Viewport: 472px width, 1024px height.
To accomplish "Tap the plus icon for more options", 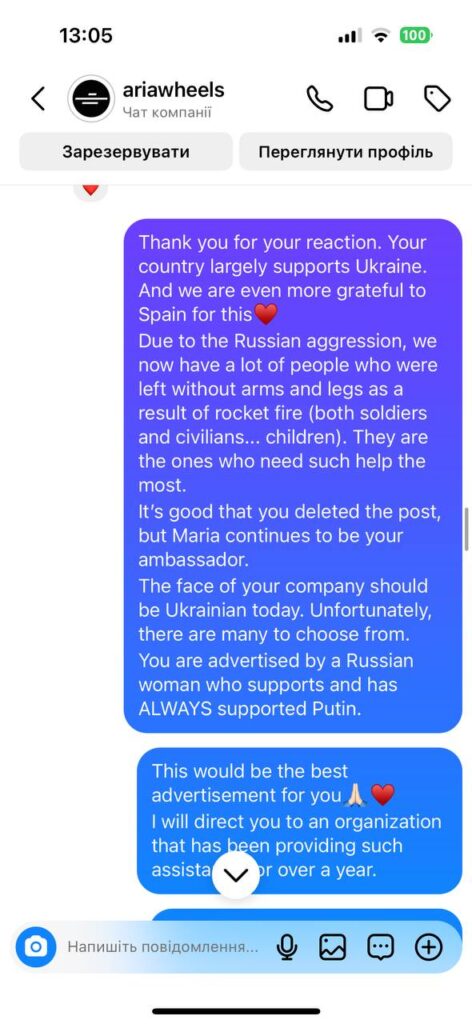I will 429,946.
